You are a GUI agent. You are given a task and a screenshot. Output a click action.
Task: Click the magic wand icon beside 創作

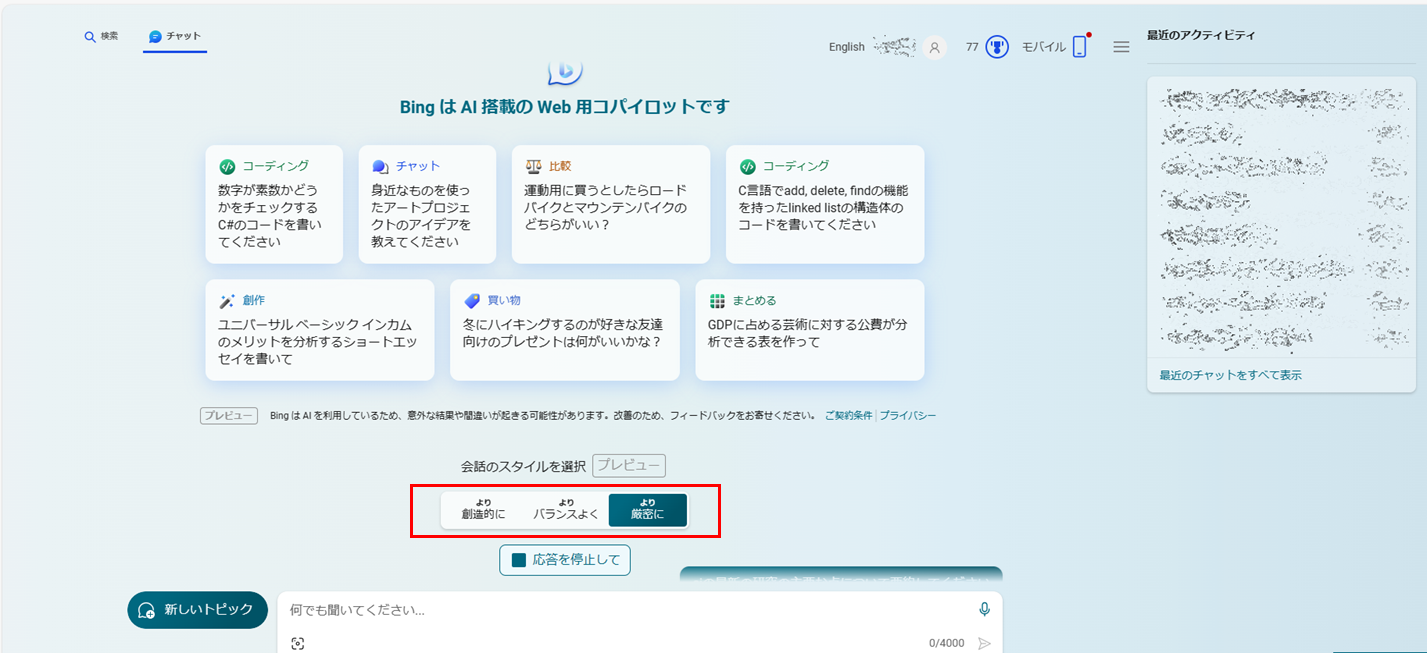227,300
